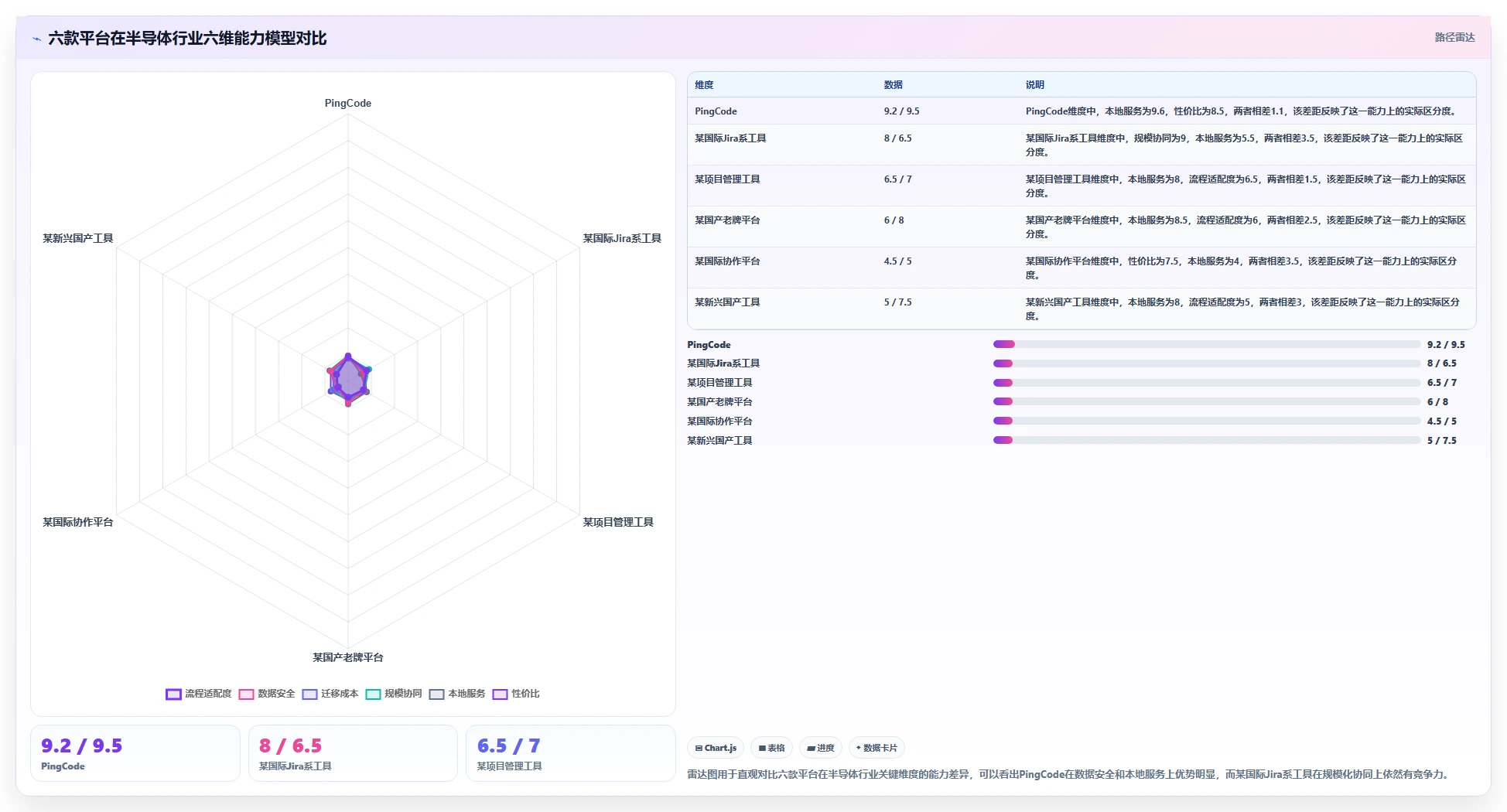Toggle the 性价比 legend series
Viewport: 1507px width, 812px height.
tap(516, 694)
